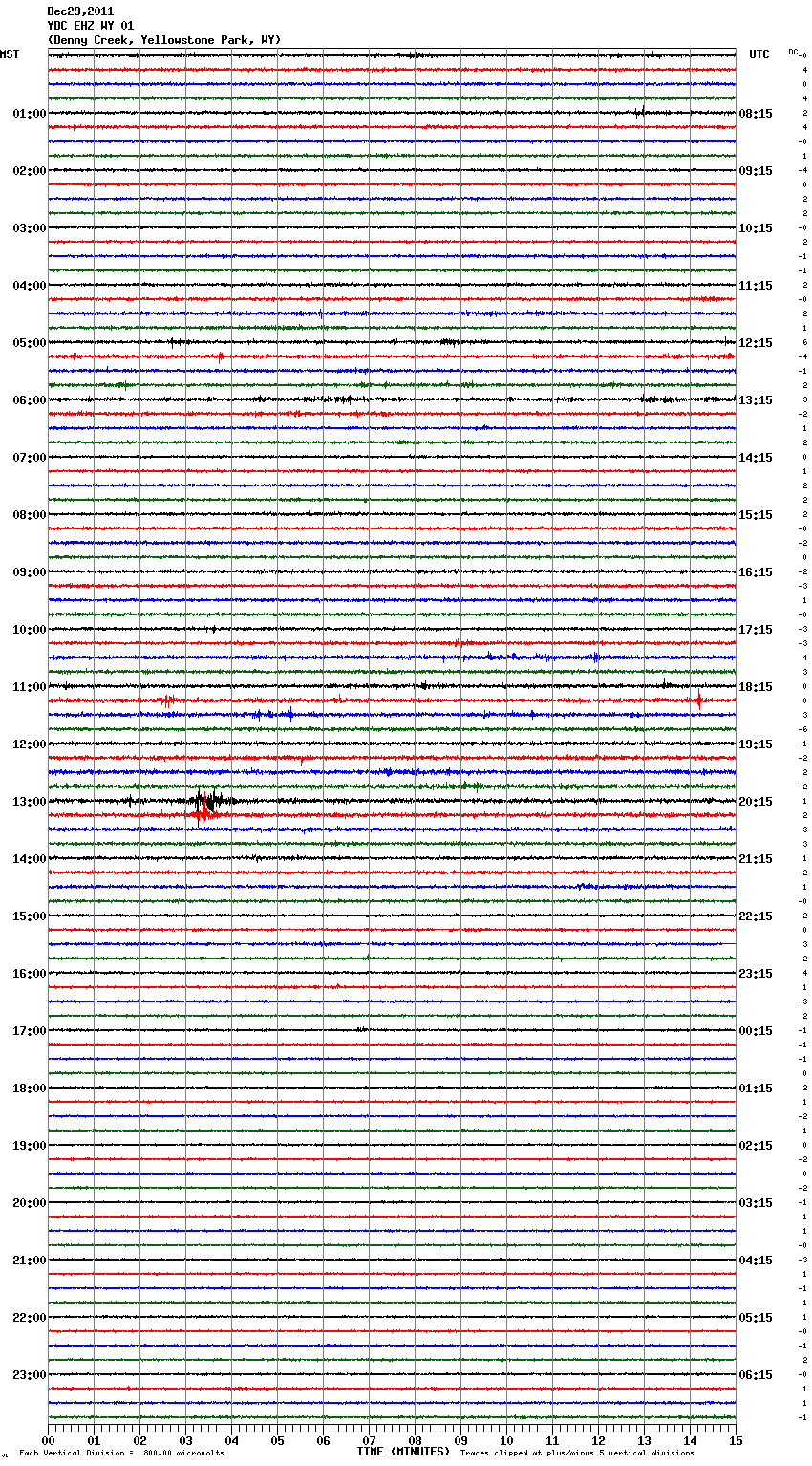Click the '22:00' MST hour label
812x1466 pixels.
coord(30,1318)
